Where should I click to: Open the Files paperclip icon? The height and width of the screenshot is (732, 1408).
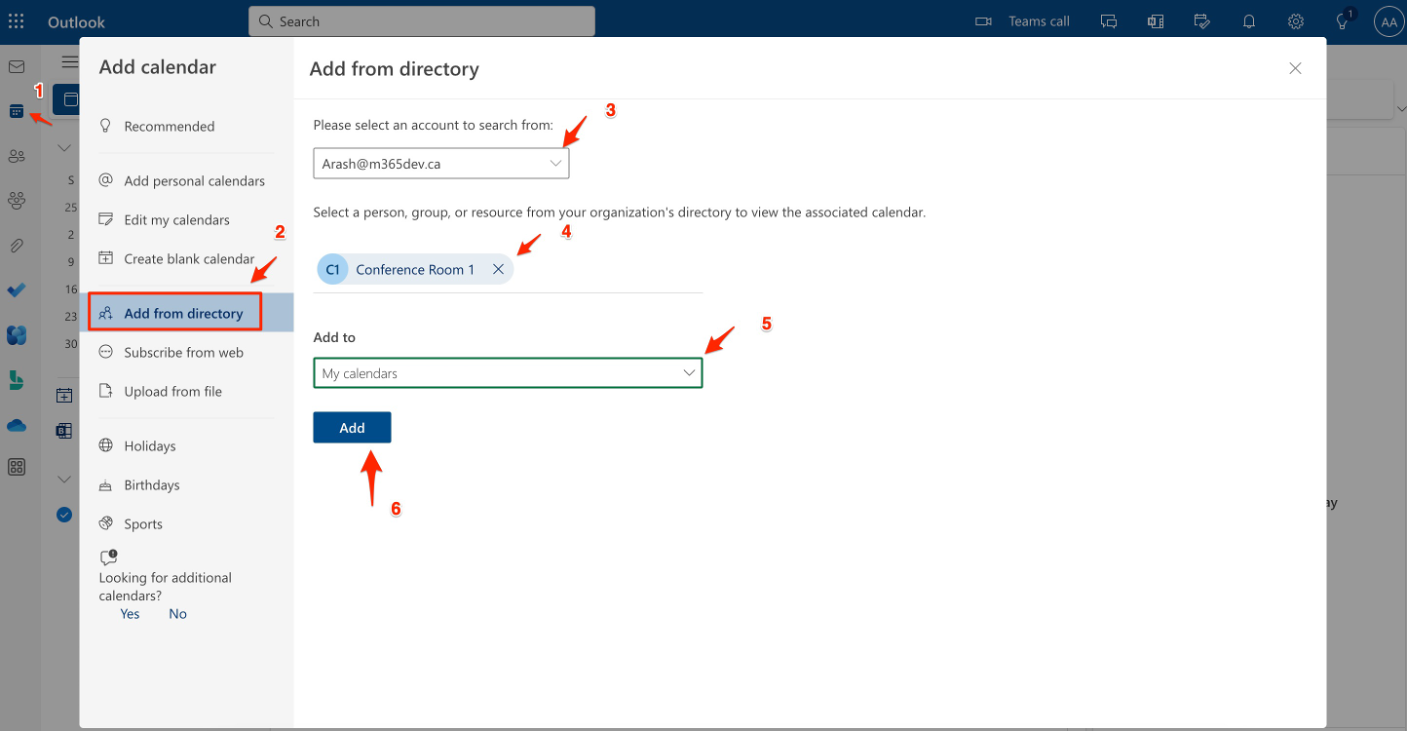[x=16, y=245]
